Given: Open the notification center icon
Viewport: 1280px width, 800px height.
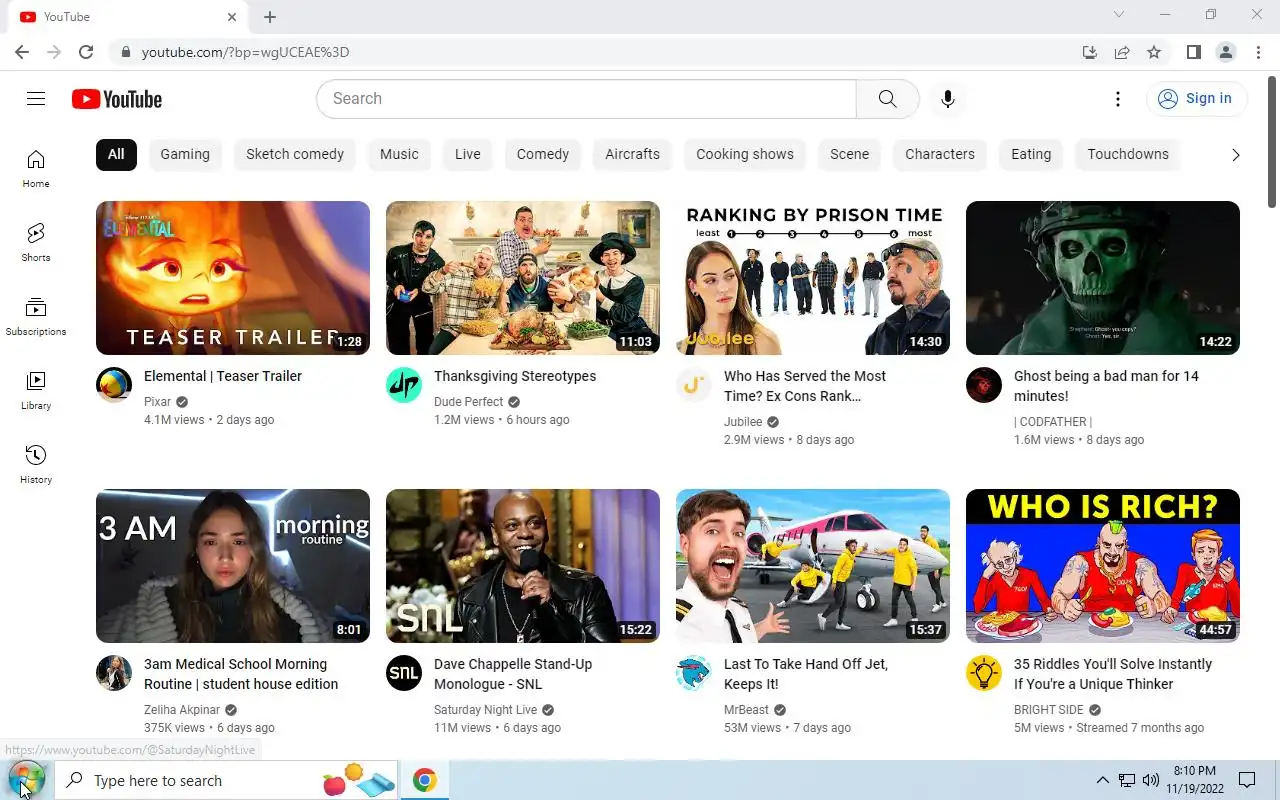Looking at the screenshot, I should (1247, 780).
